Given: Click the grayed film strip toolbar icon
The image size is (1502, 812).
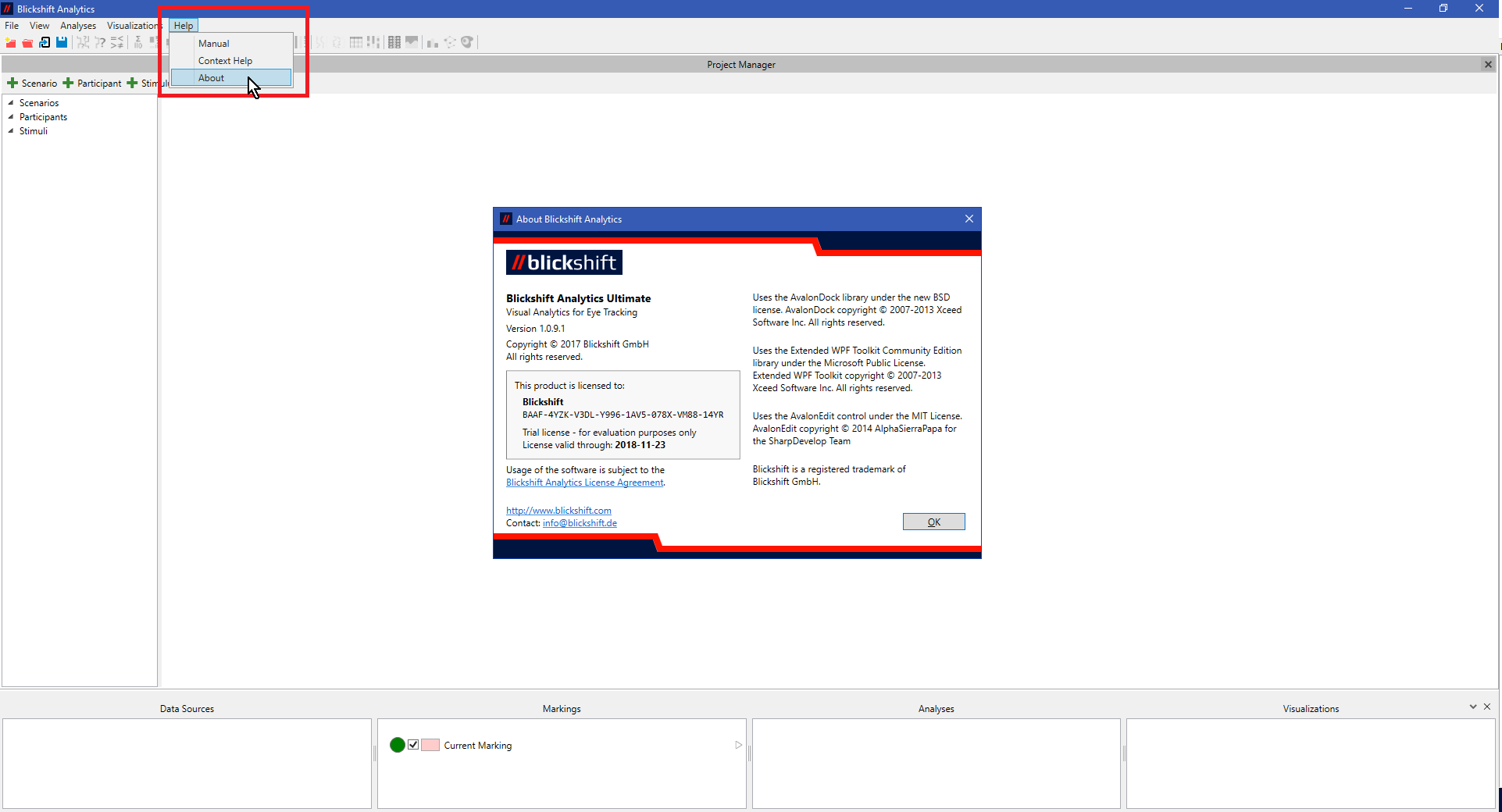Looking at the screenshot, I should 394,42.
